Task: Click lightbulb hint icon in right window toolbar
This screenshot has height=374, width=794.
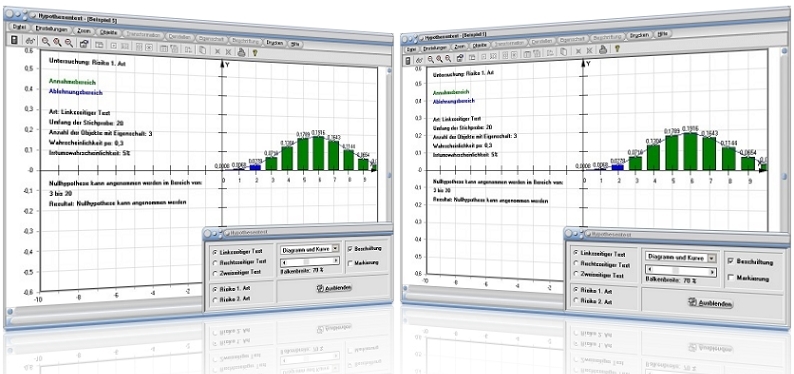Action: click(x=617, y=49)
